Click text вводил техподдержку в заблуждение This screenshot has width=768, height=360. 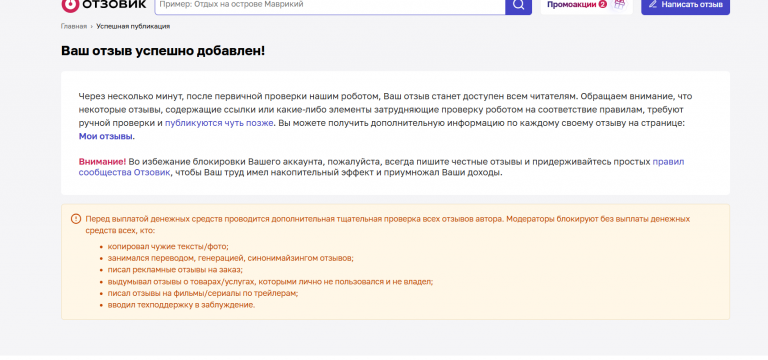181,305
